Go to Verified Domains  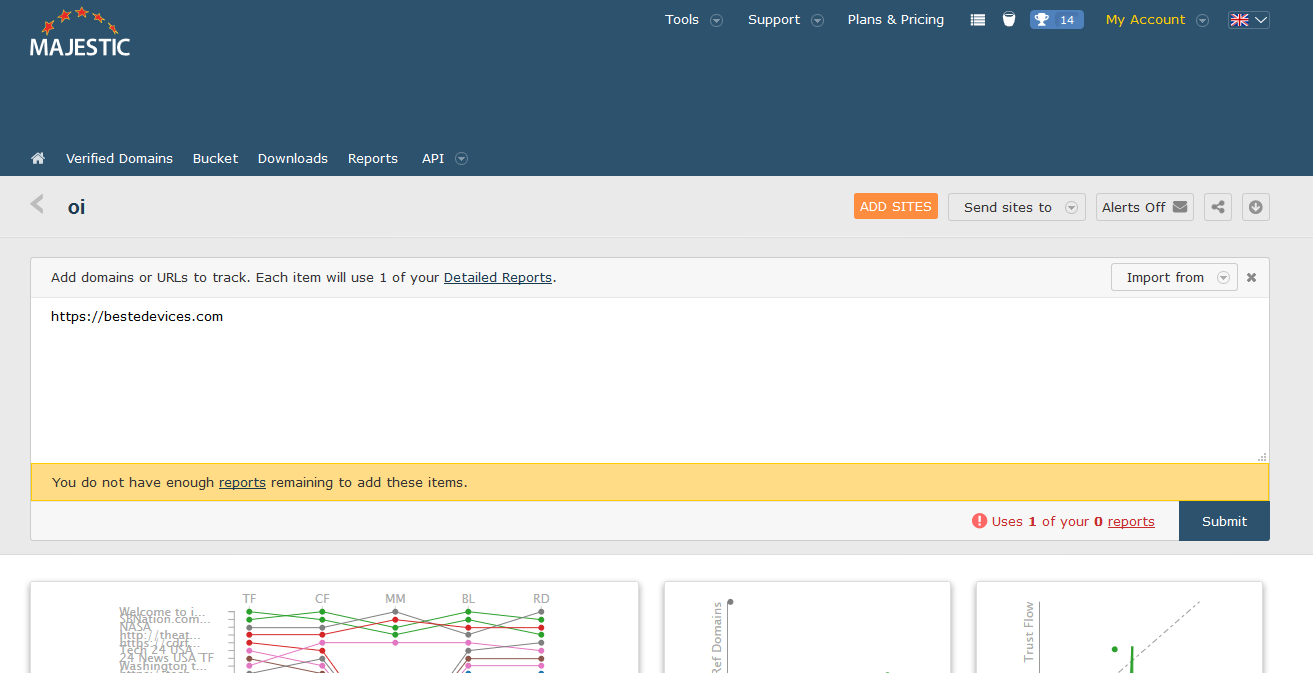point(119,158)
